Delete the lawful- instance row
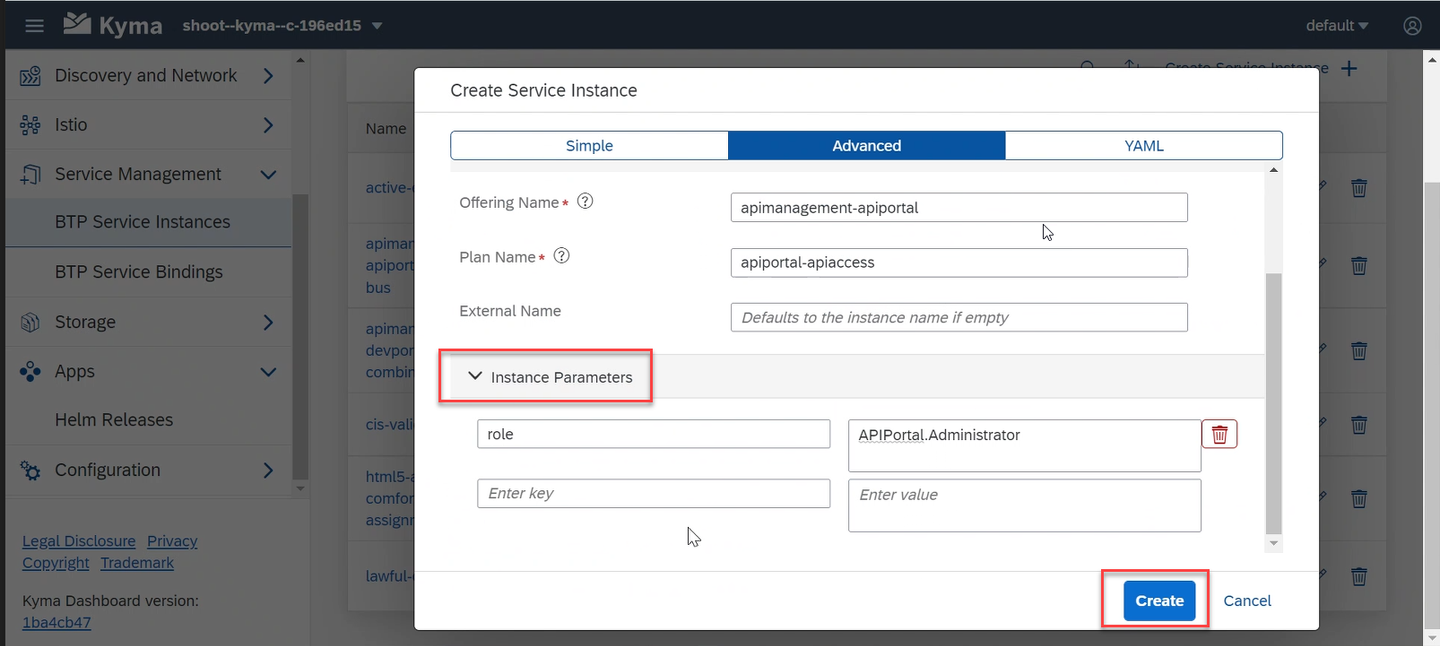This screenshot has height=646, width=1440. pyautogui.click(x=1359, y=575)
